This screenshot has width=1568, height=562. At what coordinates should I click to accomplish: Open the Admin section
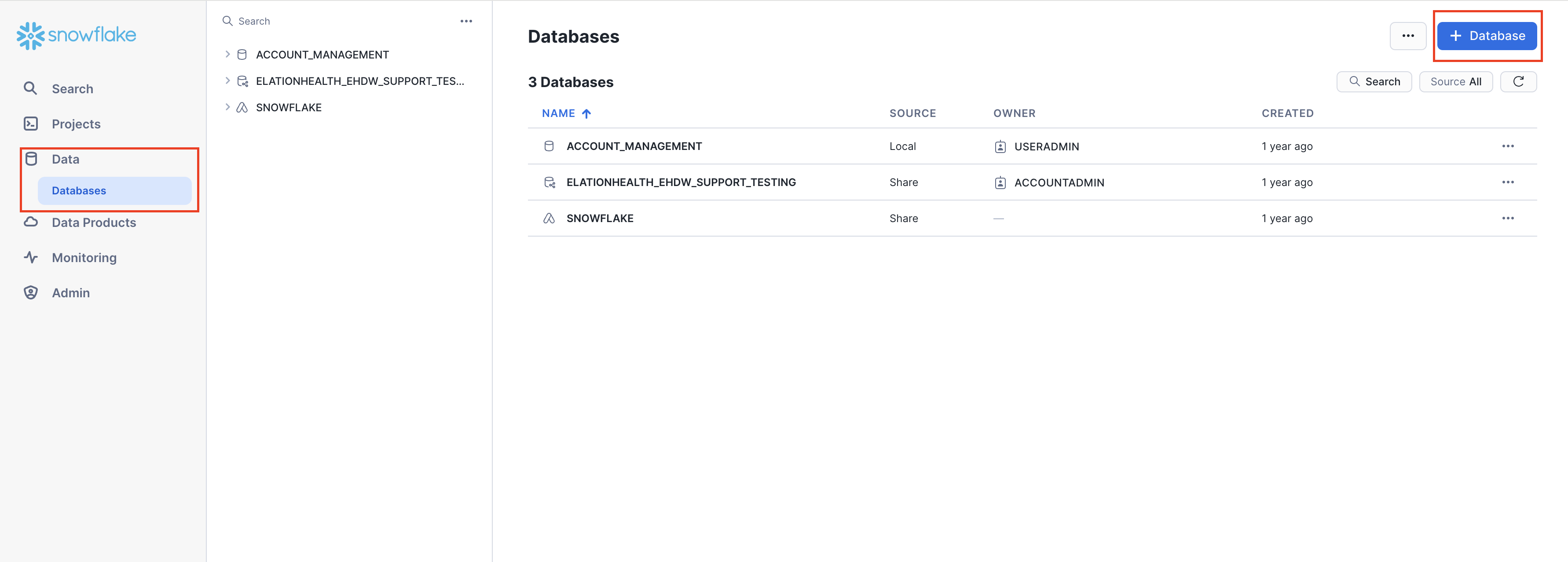[70, 293]
